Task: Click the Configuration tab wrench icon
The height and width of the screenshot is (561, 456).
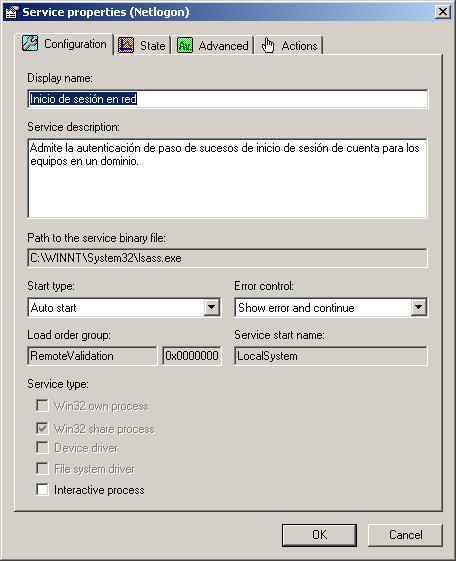Action: (30, 44)
